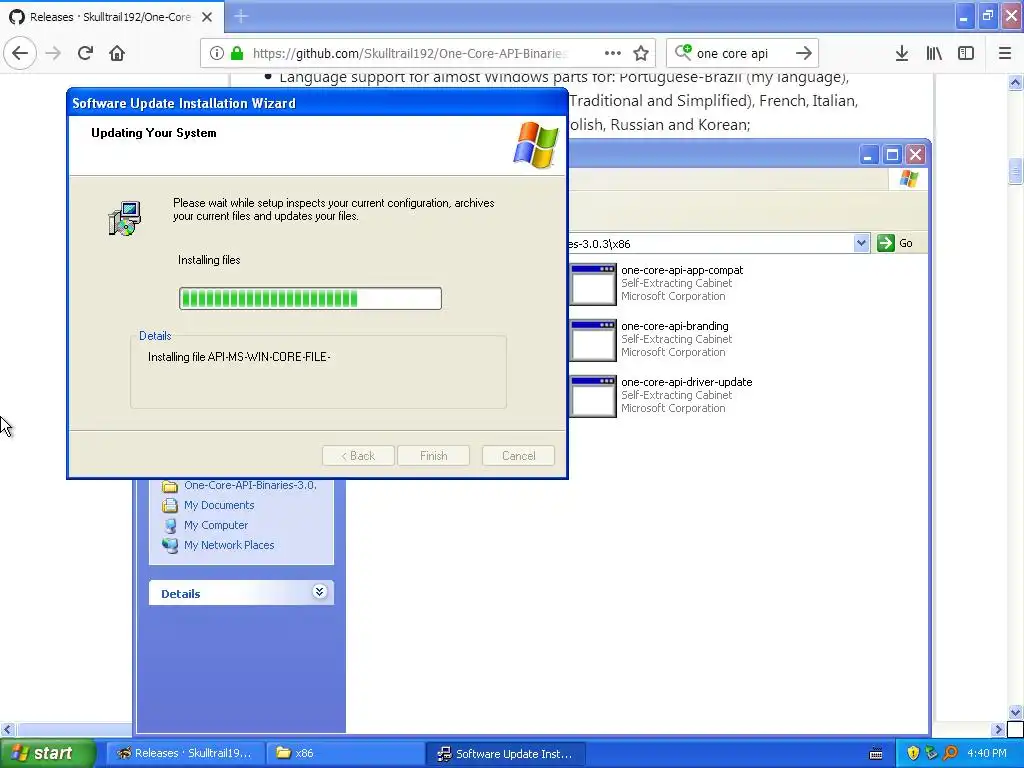Click the browser page scroll-down arrow
The height and width of the screenshot is (768, 1024).
tap(1015, 712)
